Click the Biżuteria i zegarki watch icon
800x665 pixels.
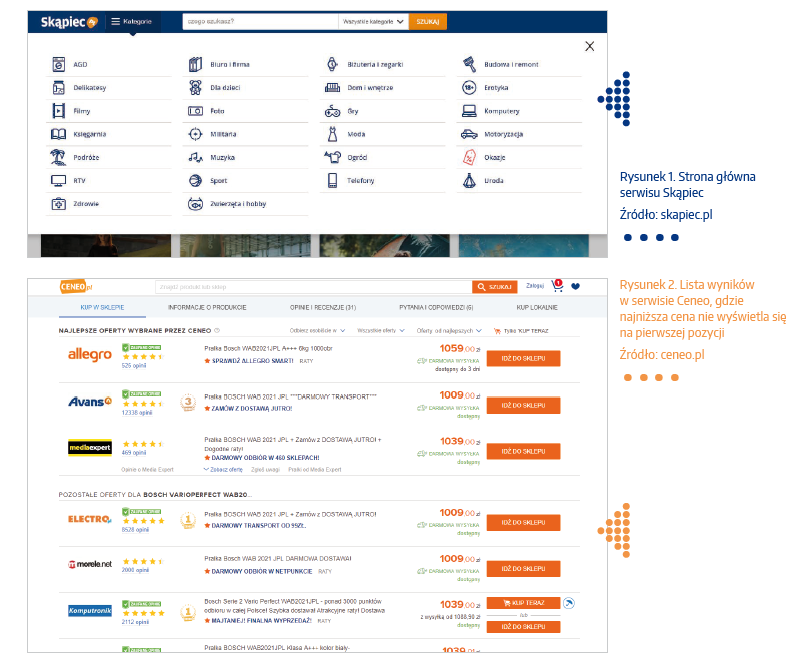pos(332,64)
